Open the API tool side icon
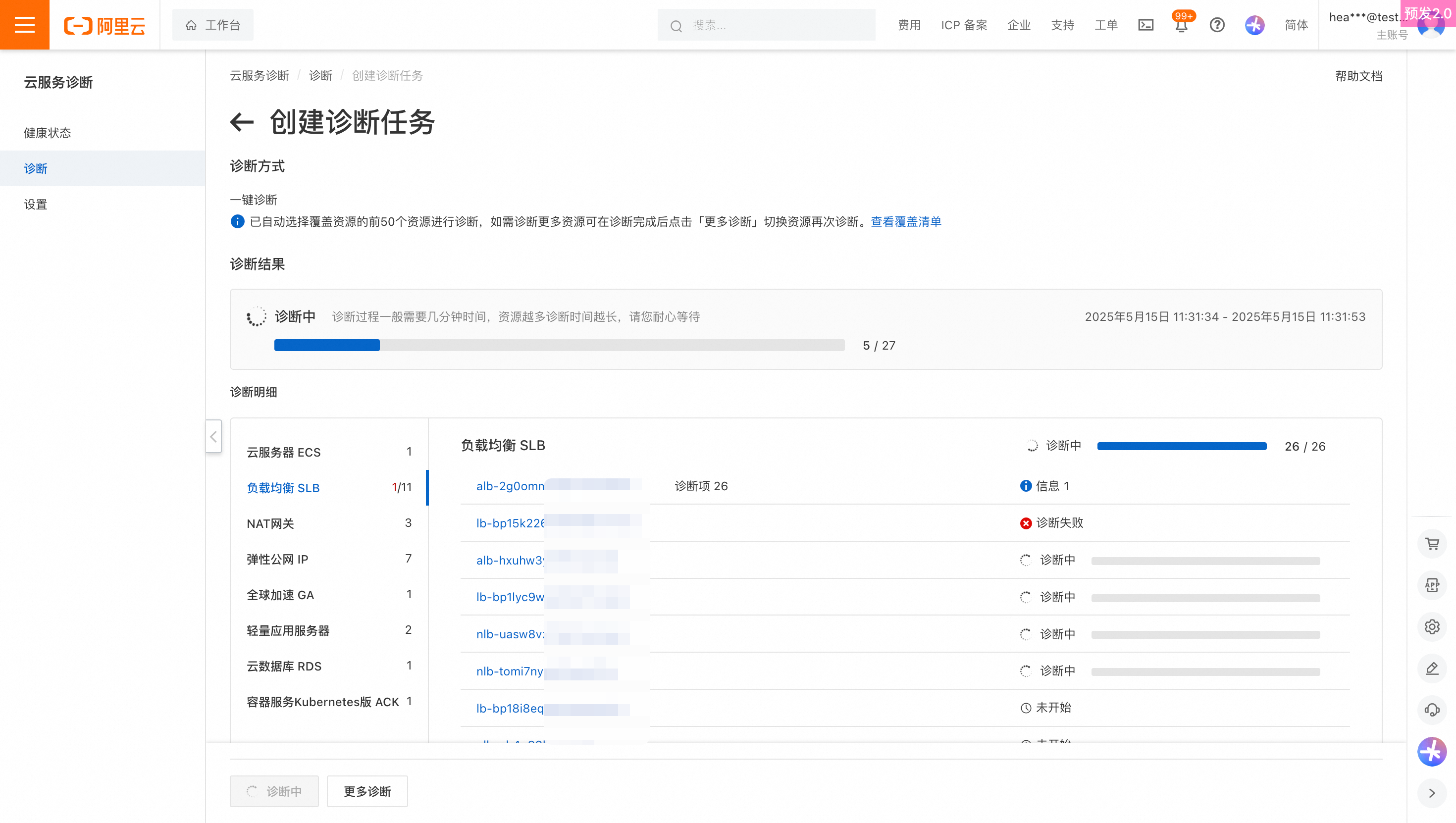This screenshot has height=823, width=1456. [x=1432, y=585]
